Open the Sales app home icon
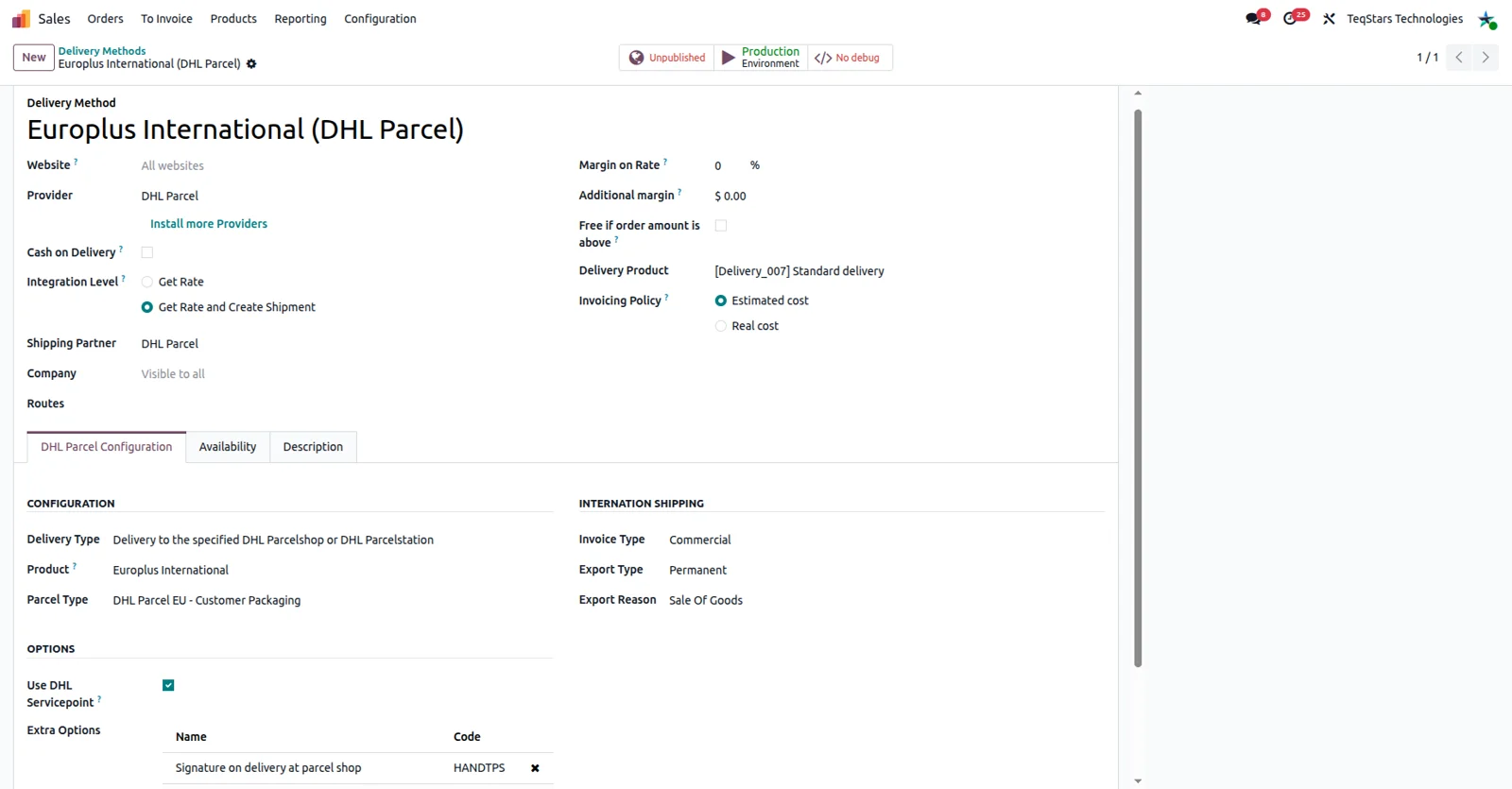 click(21, 19)
